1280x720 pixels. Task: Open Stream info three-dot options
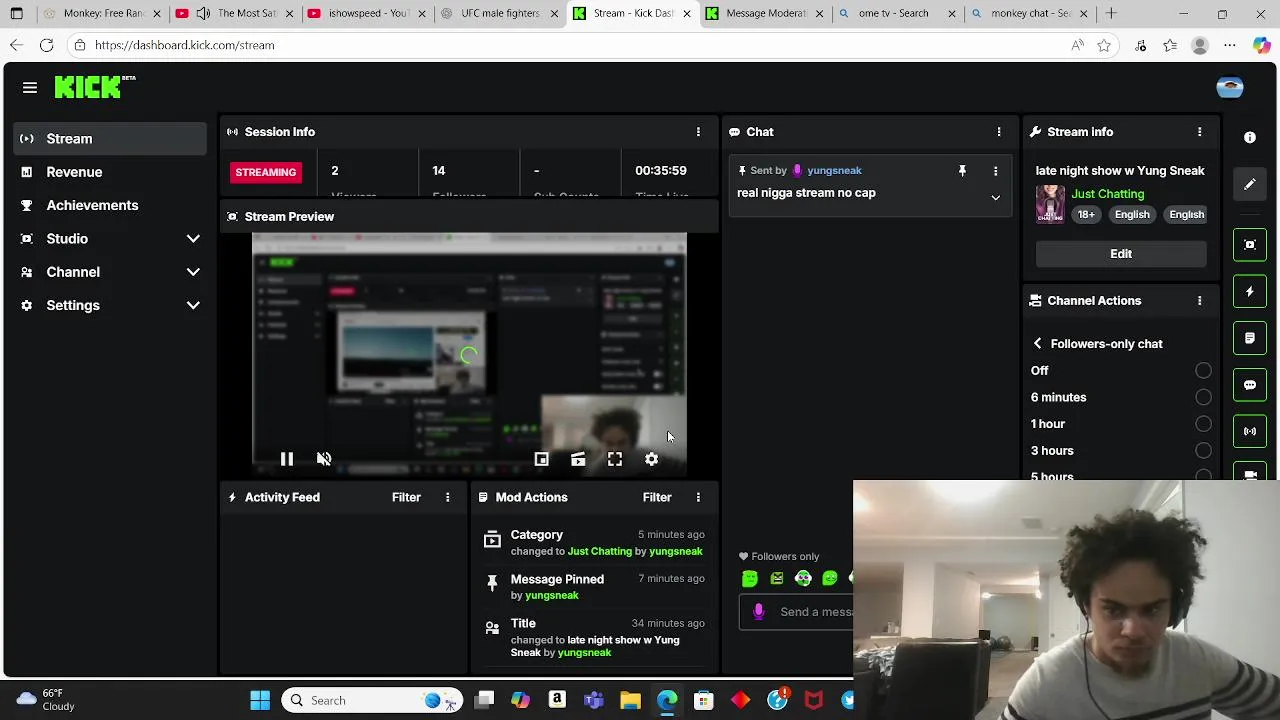coord(1199,132)
